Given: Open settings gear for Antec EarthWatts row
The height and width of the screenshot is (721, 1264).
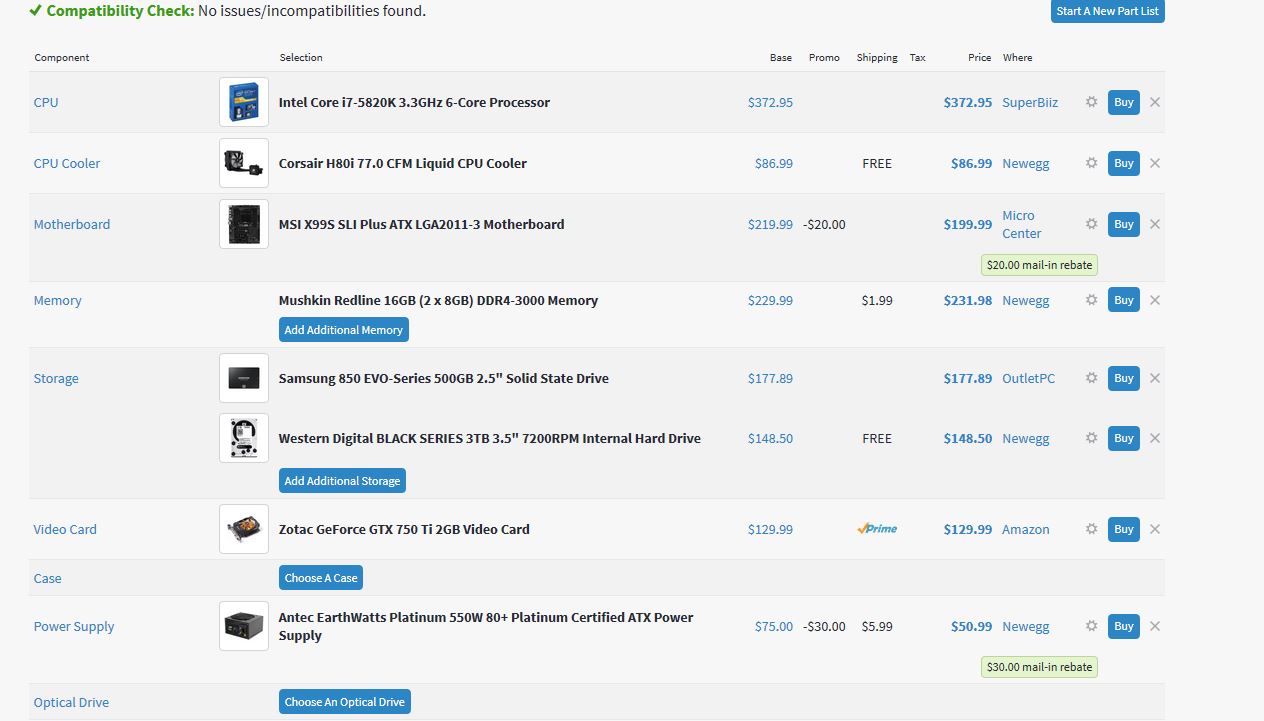Looking at the screenshot, I should pyautogui.click(x=1091, y=626).
